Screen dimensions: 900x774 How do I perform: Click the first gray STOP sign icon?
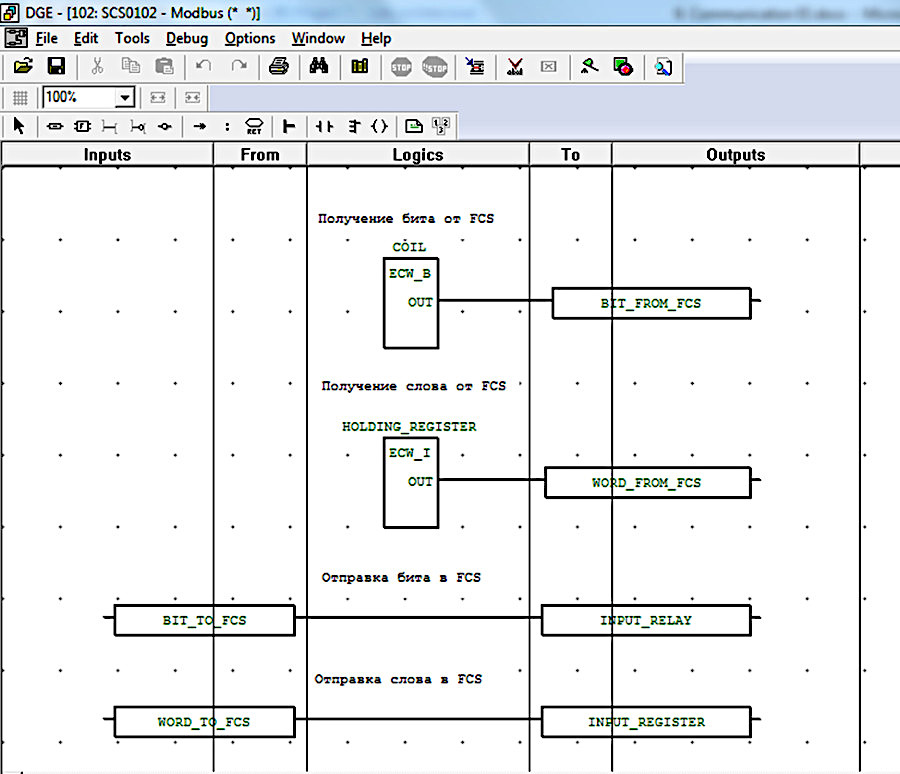pyautogui.click(x=401, y=67)
